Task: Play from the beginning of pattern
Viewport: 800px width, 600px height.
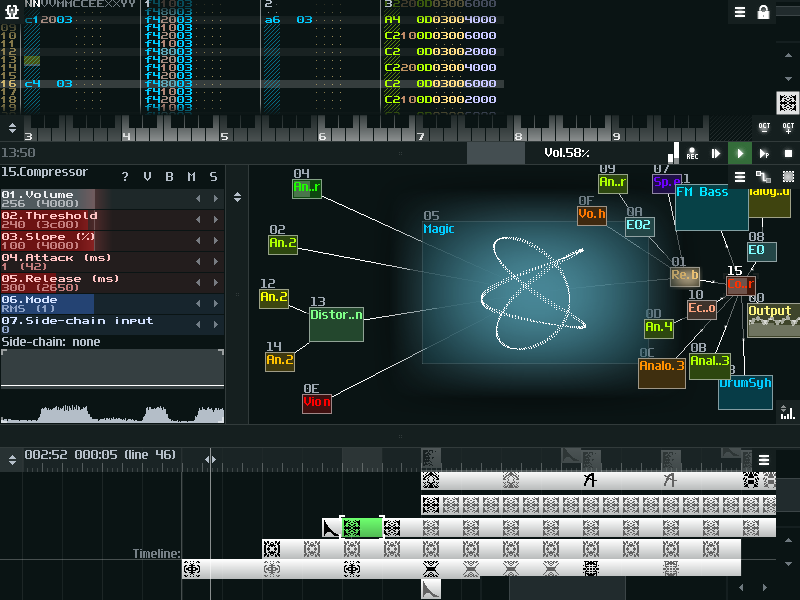Action: (764, 154)
